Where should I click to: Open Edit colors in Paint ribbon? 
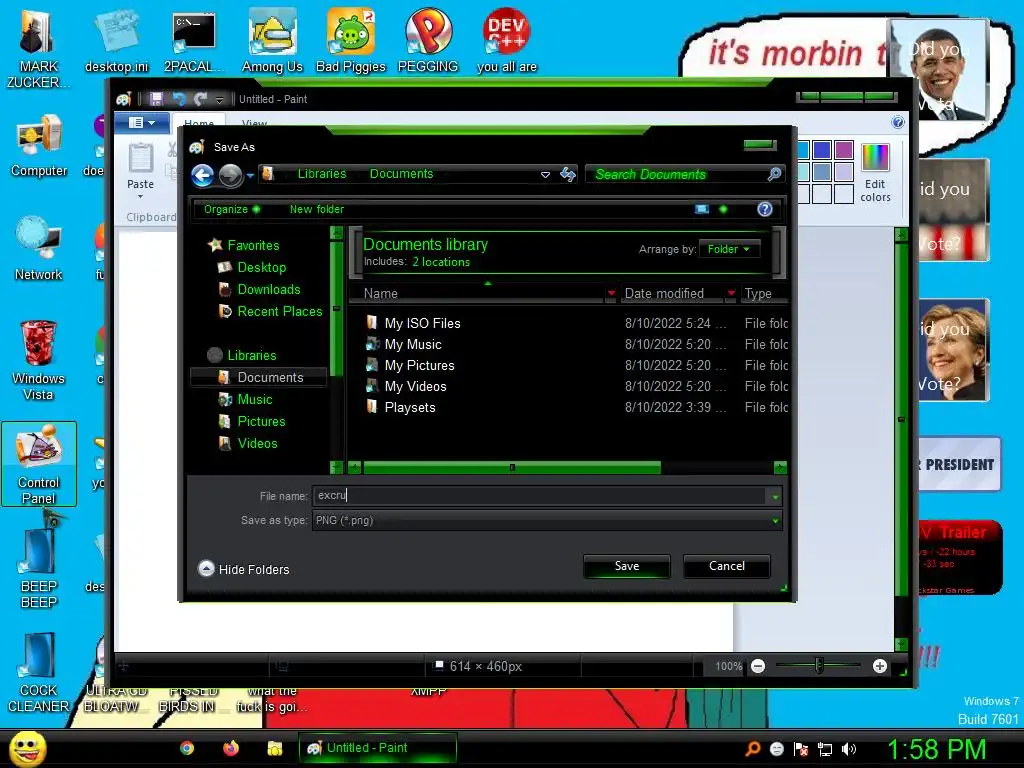coord(875,173)
